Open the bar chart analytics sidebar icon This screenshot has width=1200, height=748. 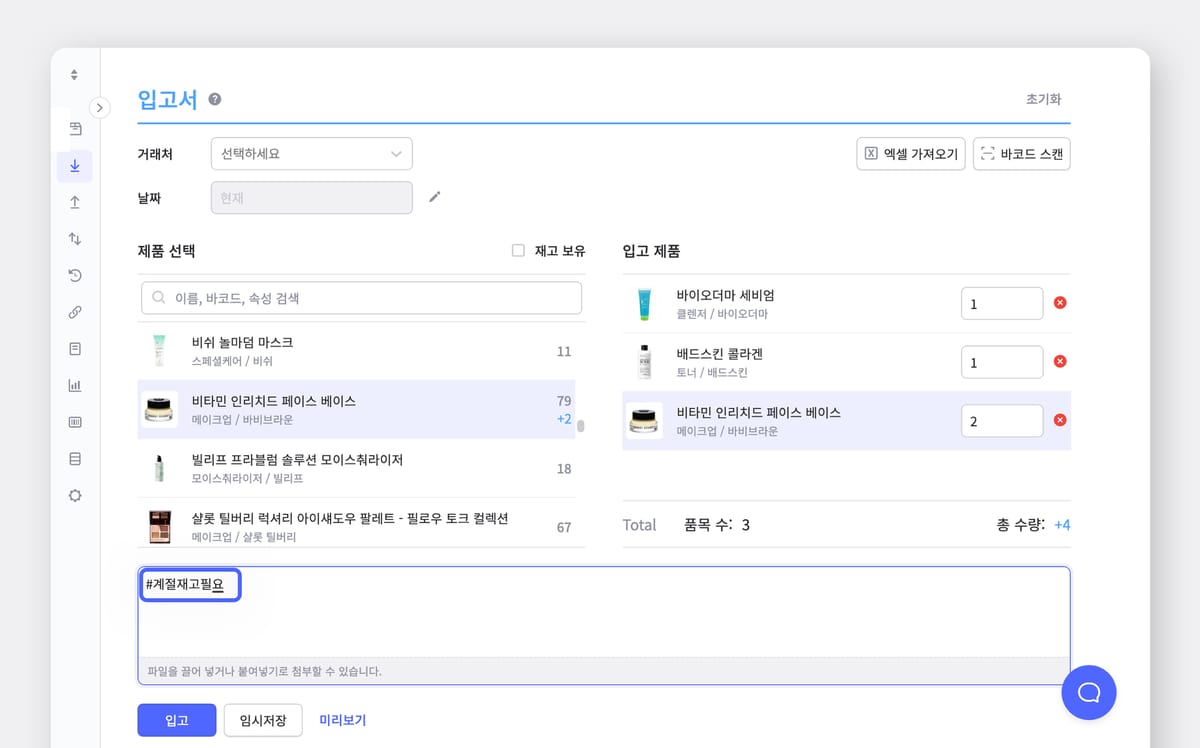(75, 386)
